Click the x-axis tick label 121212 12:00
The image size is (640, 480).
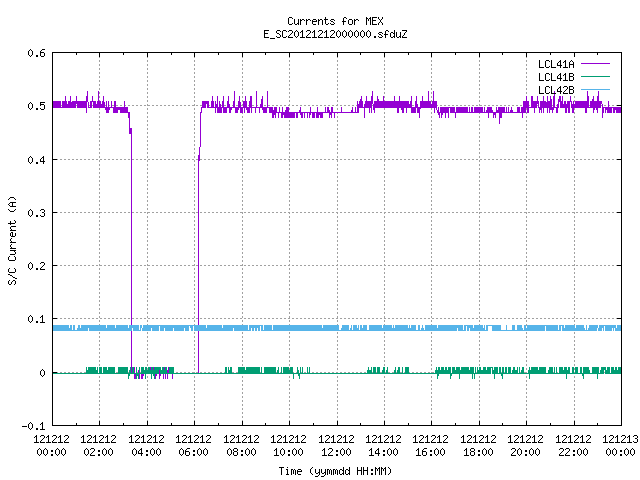point(336,446)
